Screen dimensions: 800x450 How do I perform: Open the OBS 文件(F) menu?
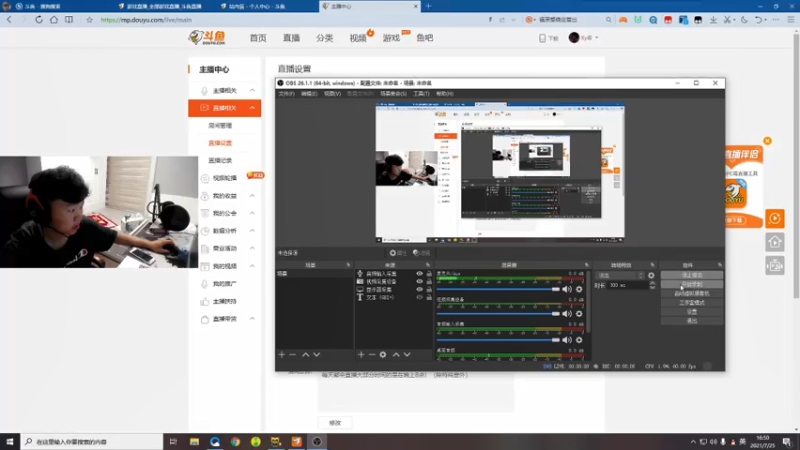coord(287,94)
